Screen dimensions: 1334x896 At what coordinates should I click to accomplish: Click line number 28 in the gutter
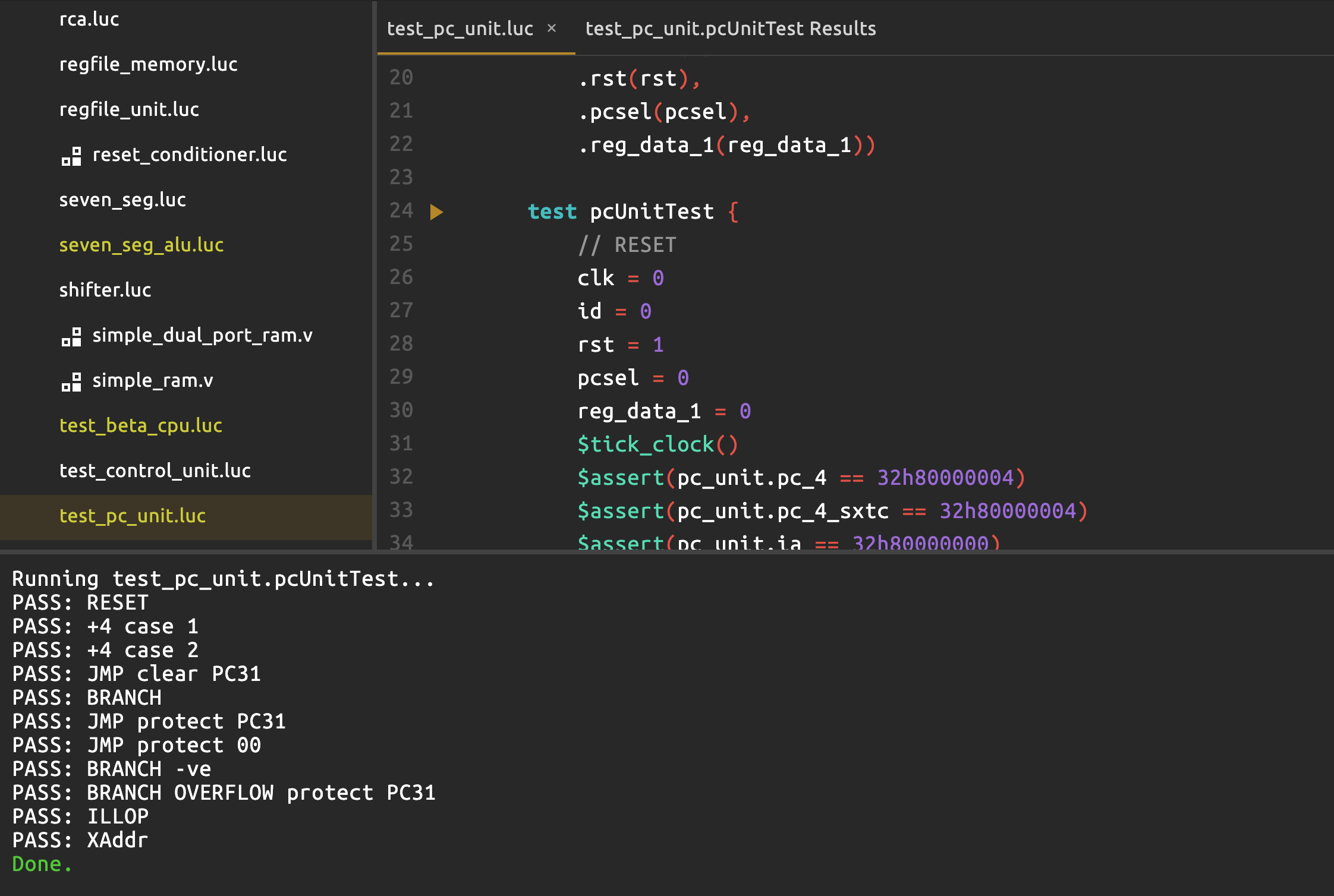click(x=401, y=343)
